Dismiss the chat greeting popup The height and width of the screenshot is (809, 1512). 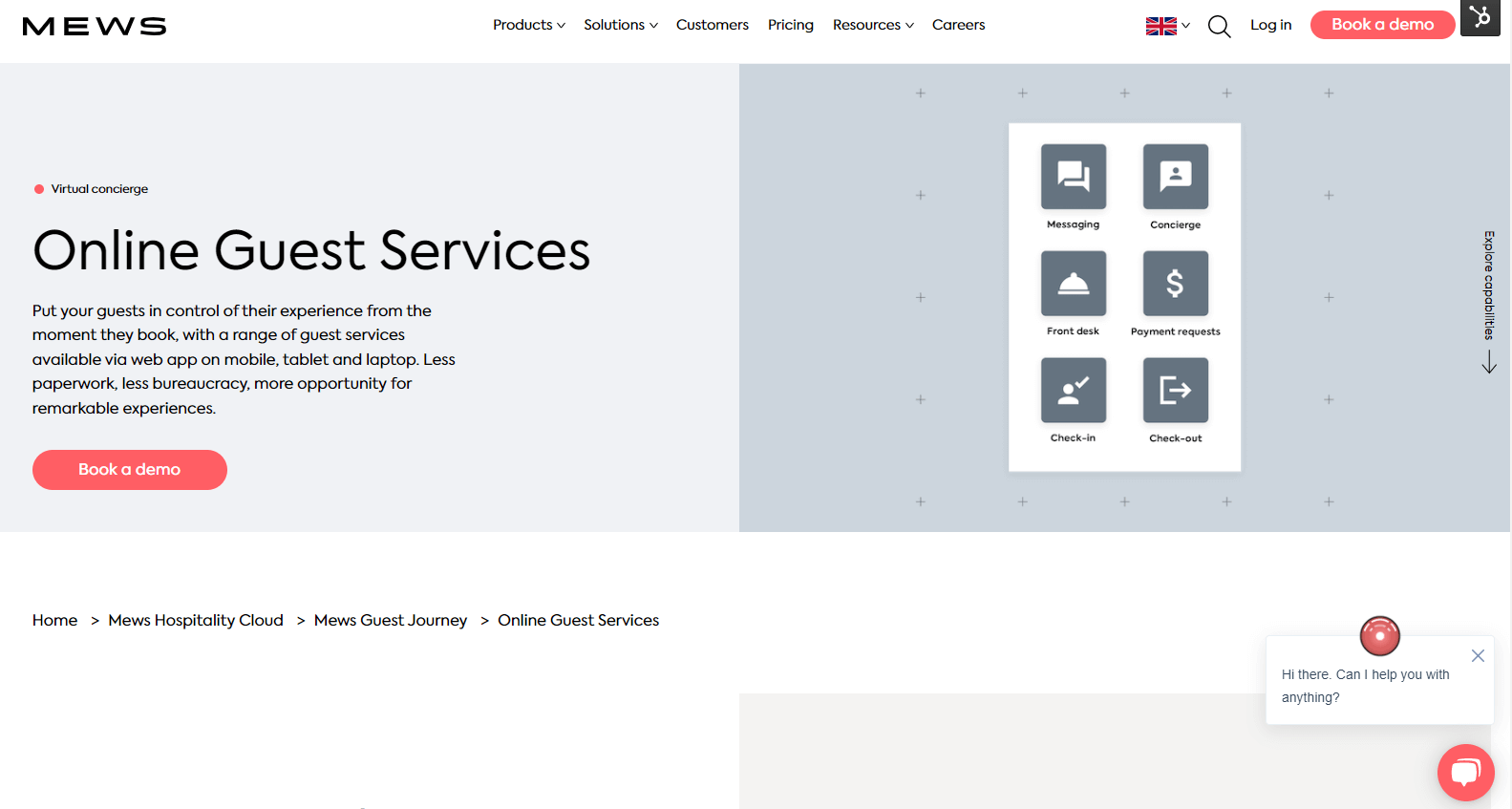pyautogui.click(x=1478, y=655)
